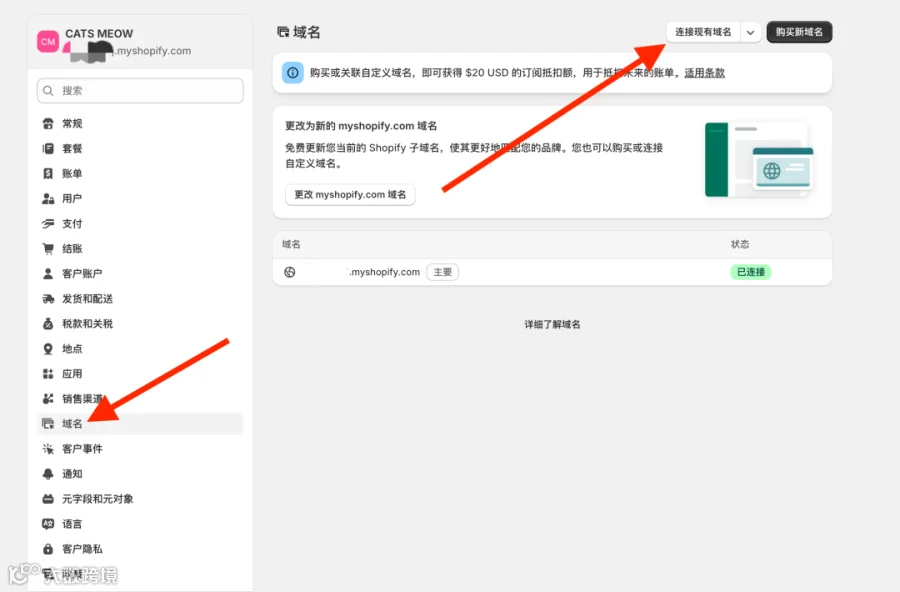Open 通知 settings

[140, 474]
